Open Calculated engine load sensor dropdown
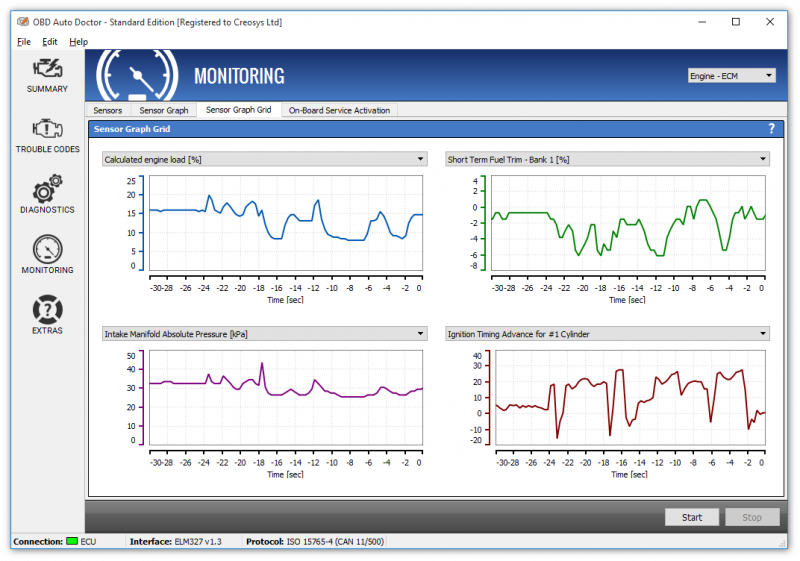Viewport: 800px width, 561px height. 265,159
